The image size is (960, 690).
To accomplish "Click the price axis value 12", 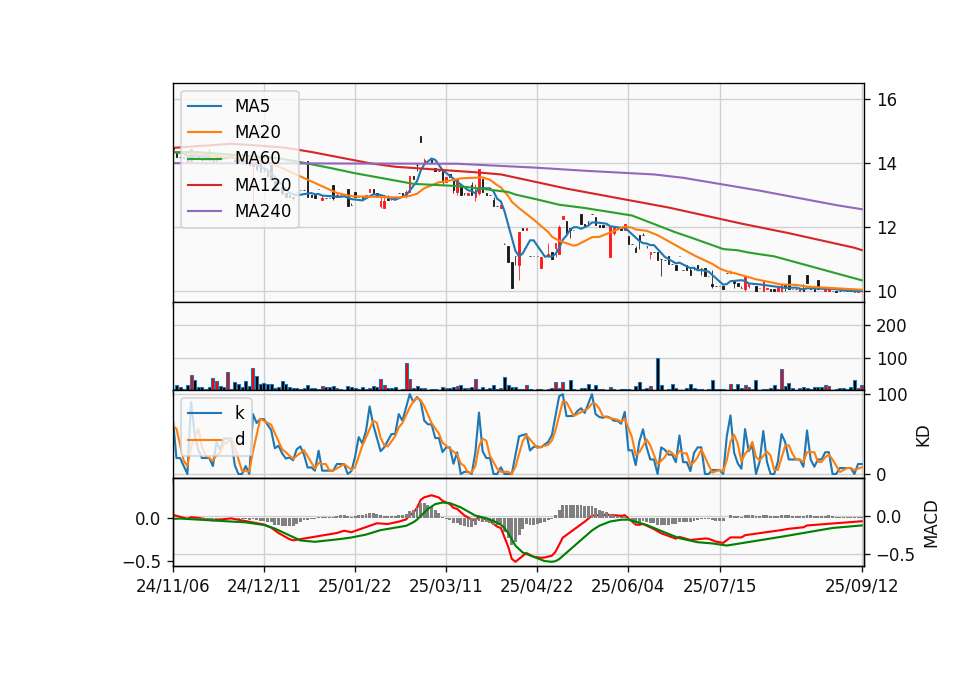I will coord(887,228).
